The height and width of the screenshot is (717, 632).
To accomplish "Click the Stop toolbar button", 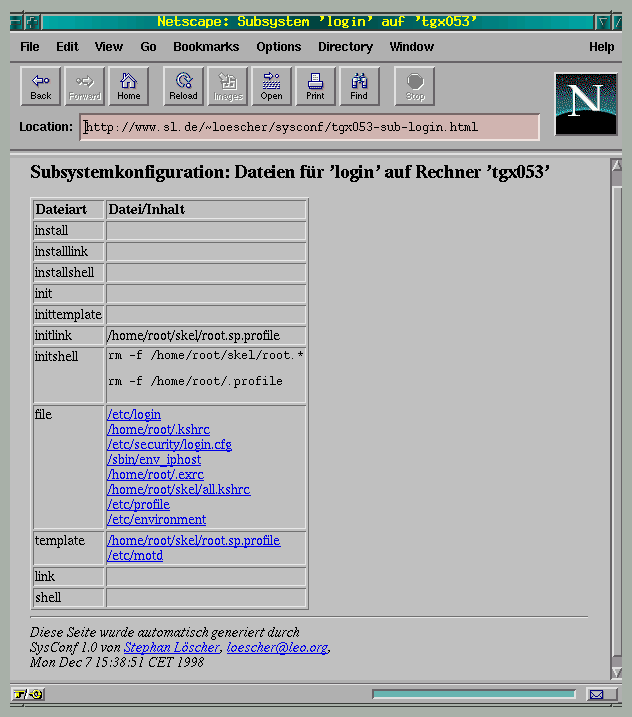I will pos(415,86).
